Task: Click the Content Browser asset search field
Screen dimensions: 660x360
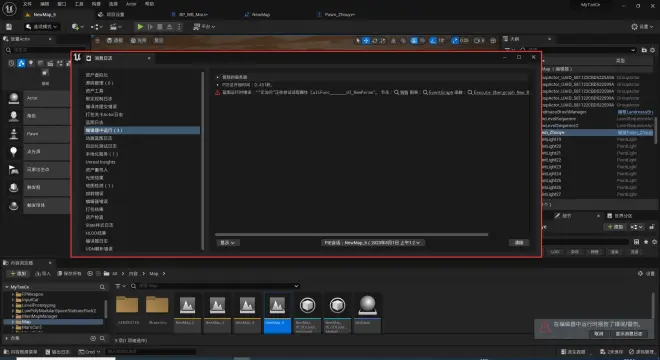Action: tap(215, 286)
